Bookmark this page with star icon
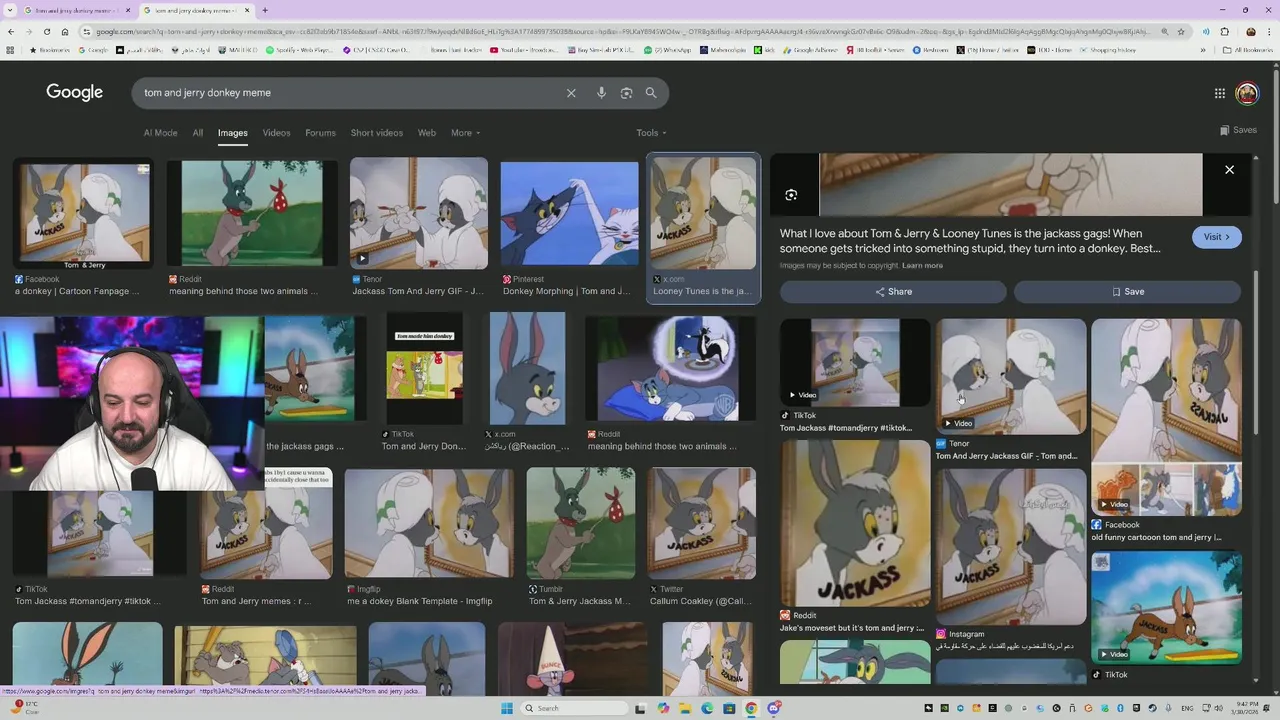 coord(1181,32)
